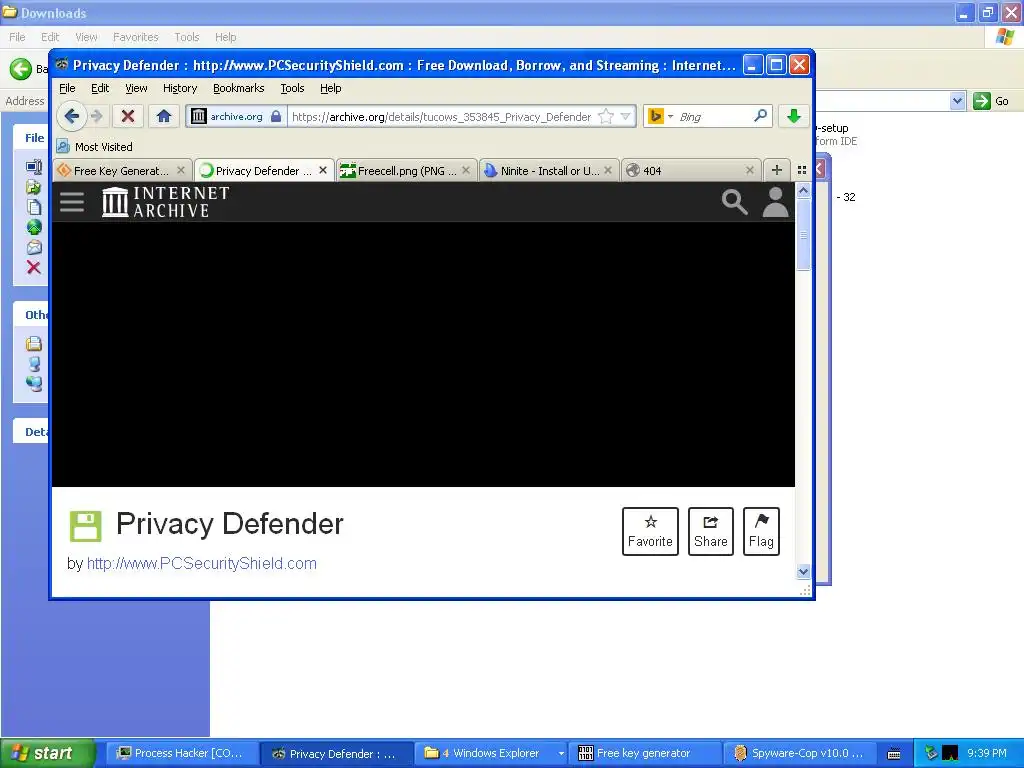Image resolution: width=1024 pixels, height=768 pixels.
Task: Click the red X delete icon in sidebar
Action: (x=34, y=267)
